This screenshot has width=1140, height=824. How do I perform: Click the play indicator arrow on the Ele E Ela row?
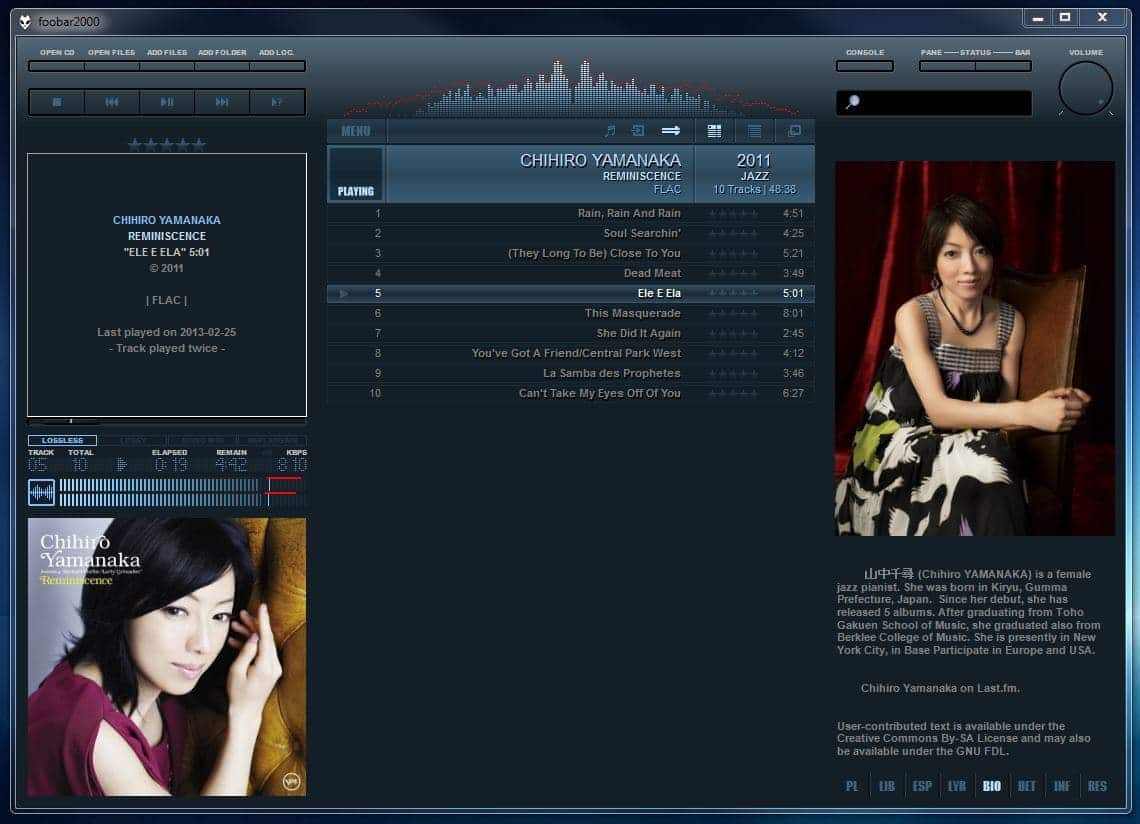[x=344, y=294]
